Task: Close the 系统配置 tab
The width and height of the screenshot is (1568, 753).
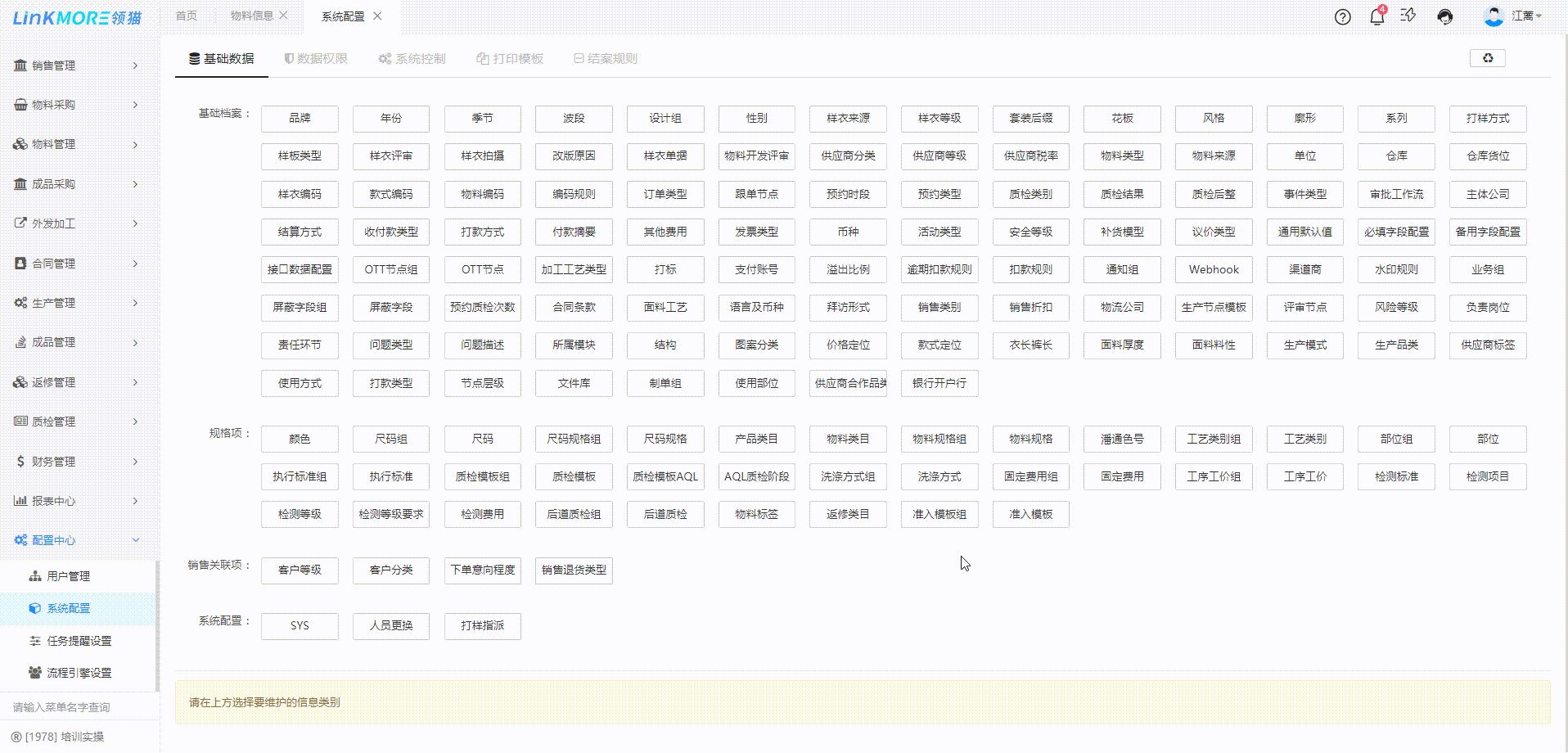Action: click(x=377, y=16)
